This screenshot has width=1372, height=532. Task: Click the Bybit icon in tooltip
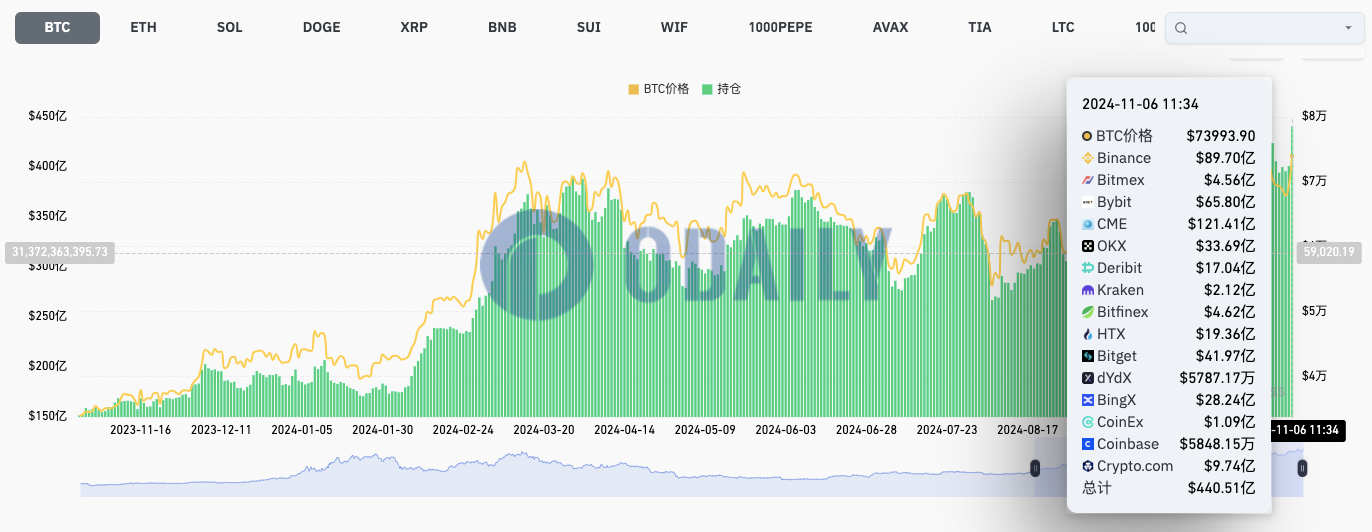1088,202
